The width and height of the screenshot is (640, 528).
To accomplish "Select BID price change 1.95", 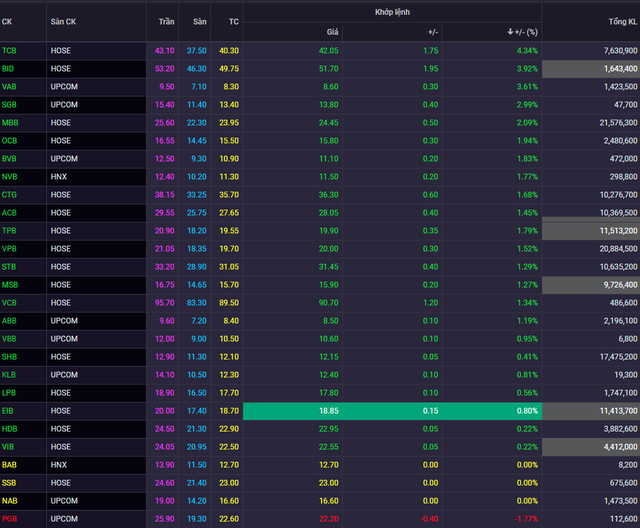I will point(431,69).
